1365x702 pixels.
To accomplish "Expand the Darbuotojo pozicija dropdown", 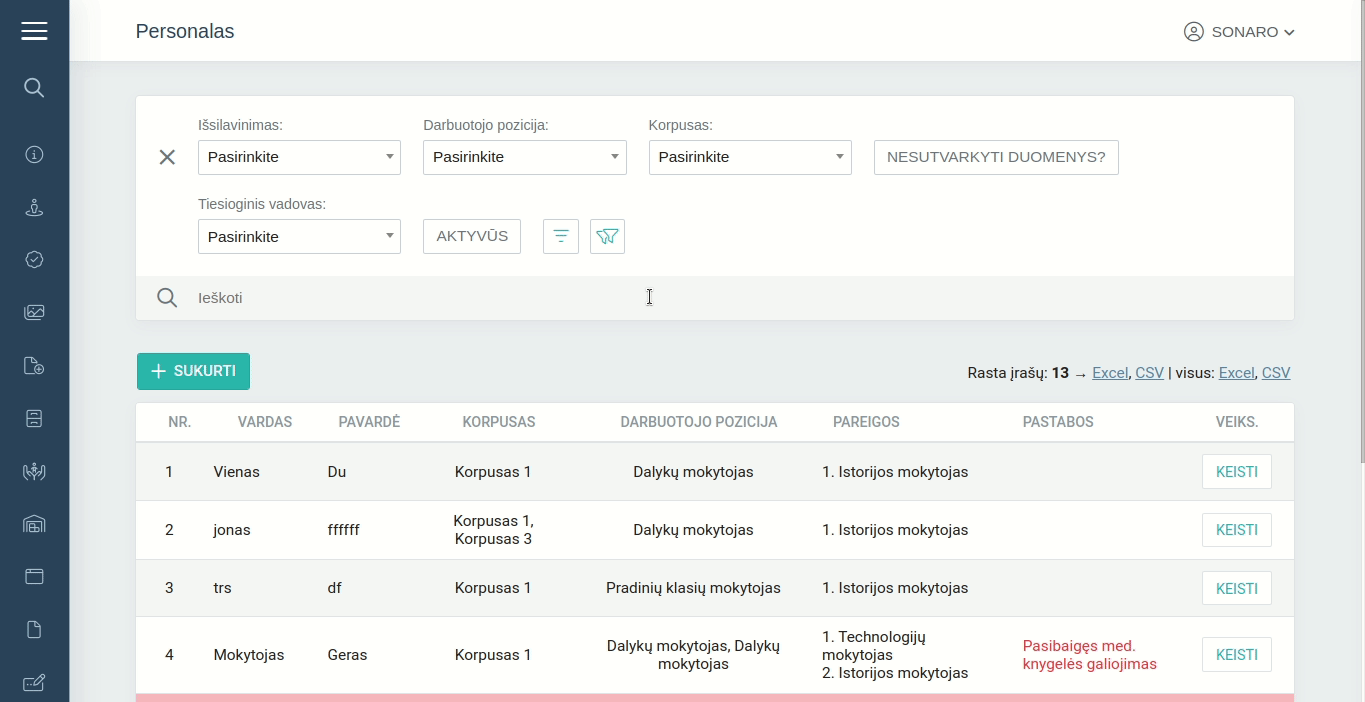I will (524, 158).
